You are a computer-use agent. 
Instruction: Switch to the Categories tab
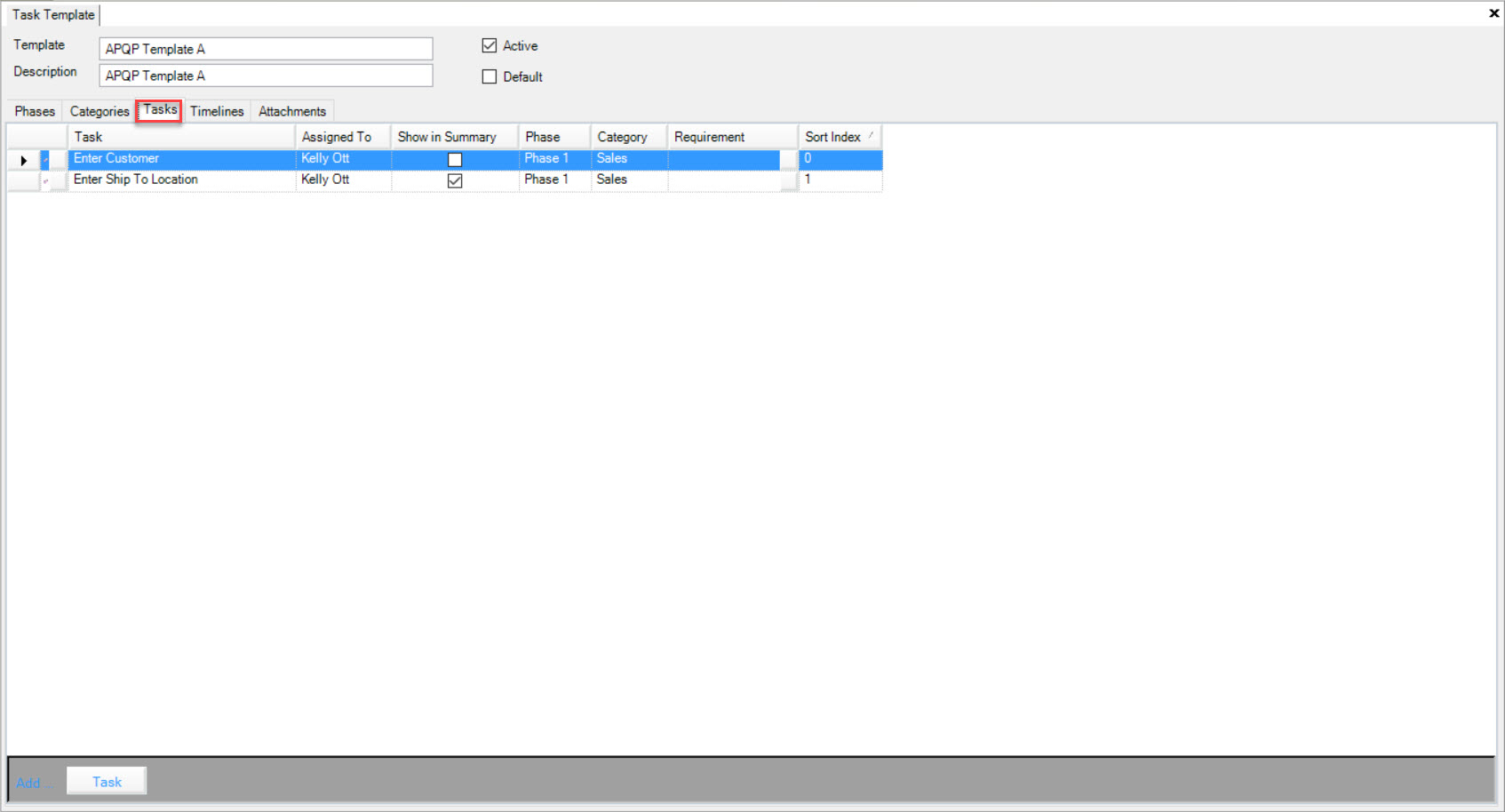tap(100, 111)
